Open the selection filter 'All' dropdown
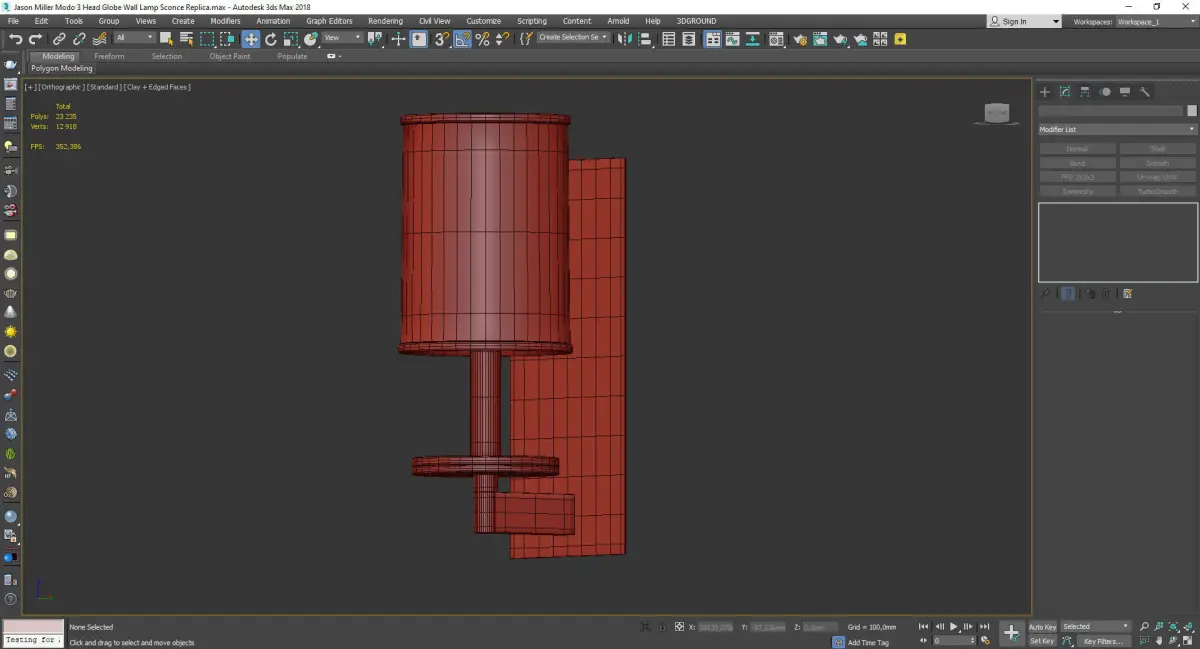1200x649 pixels. click(134, 38)
